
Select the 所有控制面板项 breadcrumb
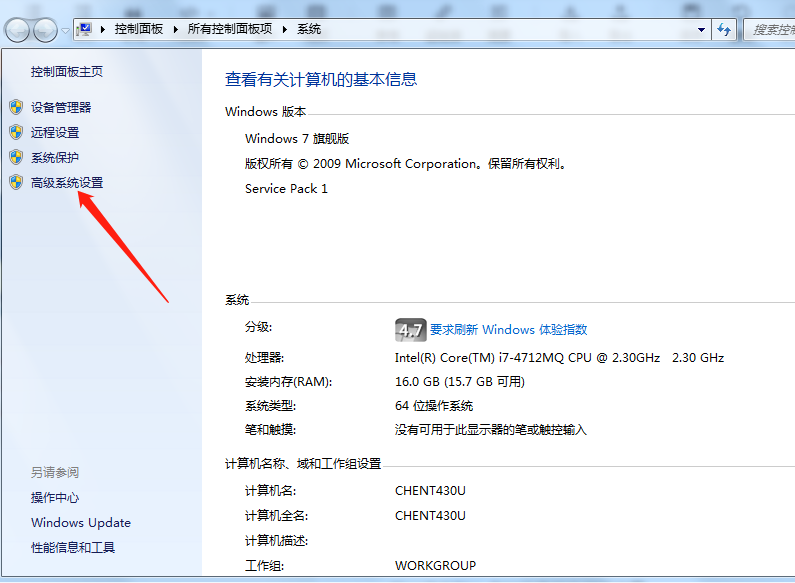230,29
